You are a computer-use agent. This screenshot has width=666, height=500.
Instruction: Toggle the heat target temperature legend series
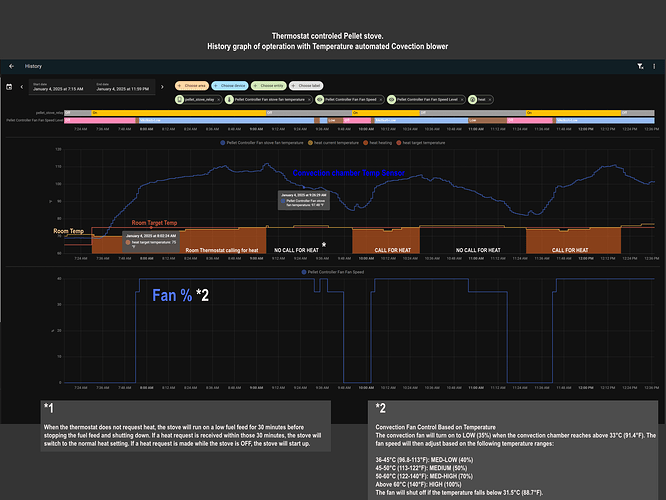pos(420,143)
